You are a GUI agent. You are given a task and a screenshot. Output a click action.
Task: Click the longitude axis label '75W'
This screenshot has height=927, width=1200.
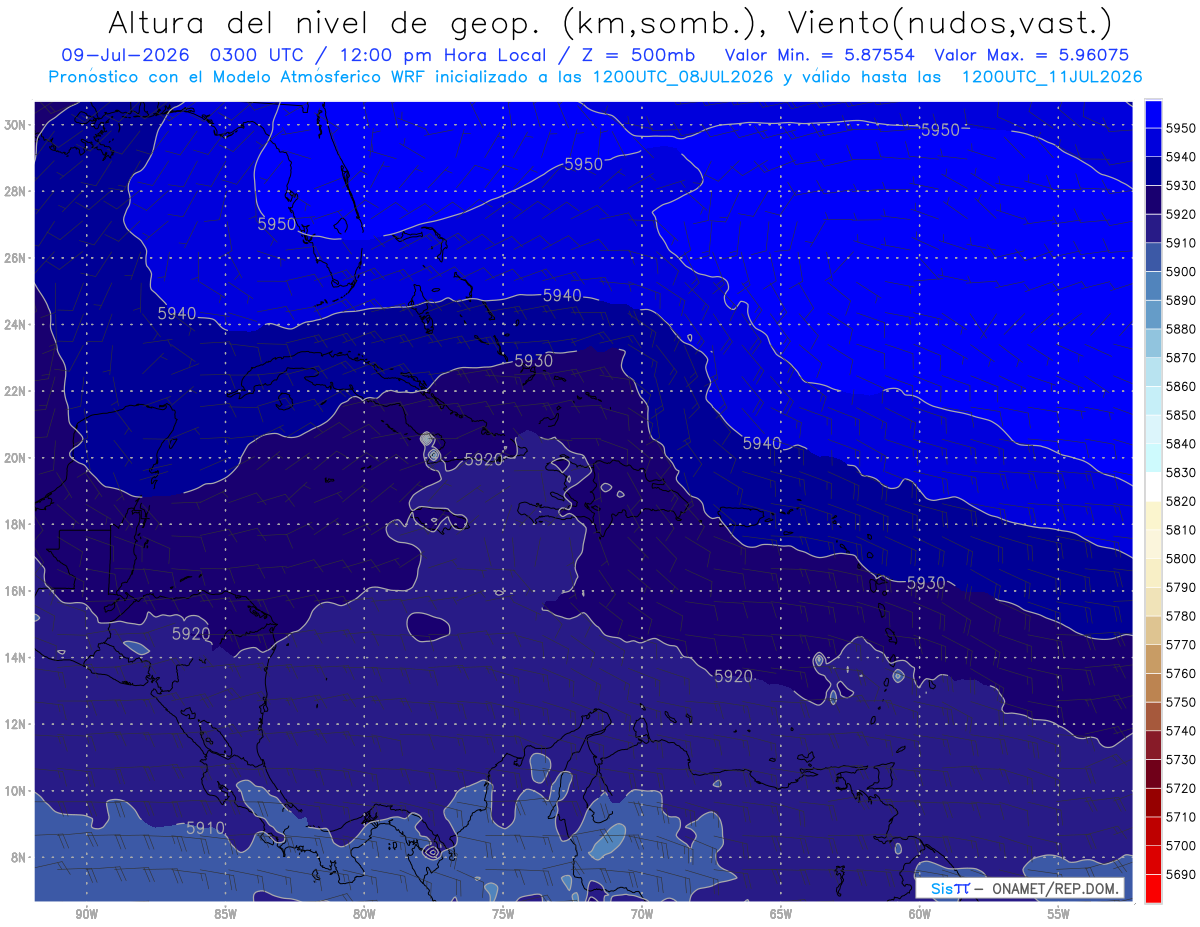point(503,915)
